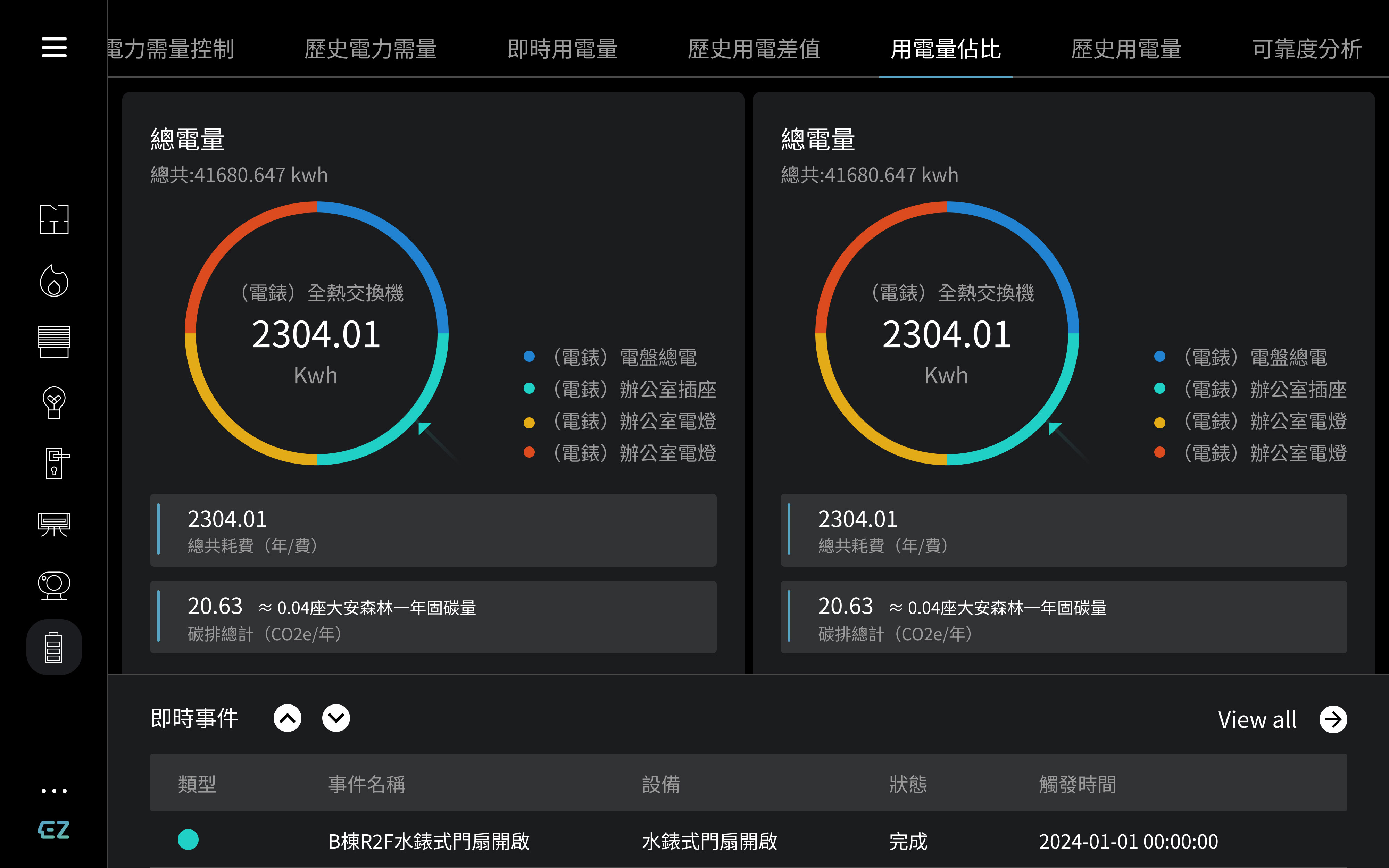
Task: Open the floor plan sidebar icon
Action: tap(54, 219)
